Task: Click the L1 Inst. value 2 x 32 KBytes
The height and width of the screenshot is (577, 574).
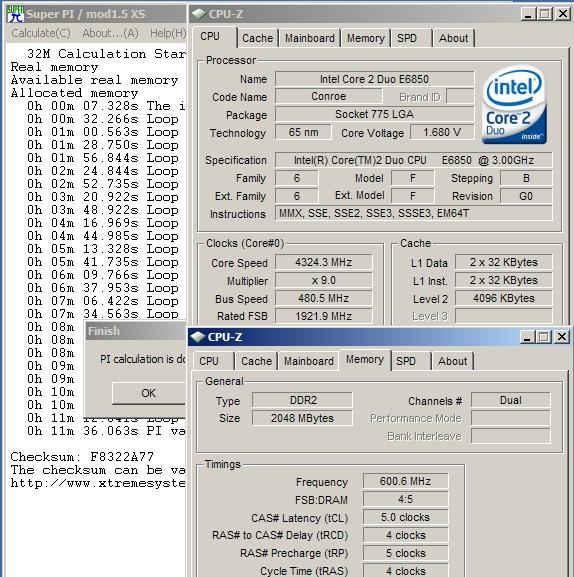Action: [x=504, y=280]
